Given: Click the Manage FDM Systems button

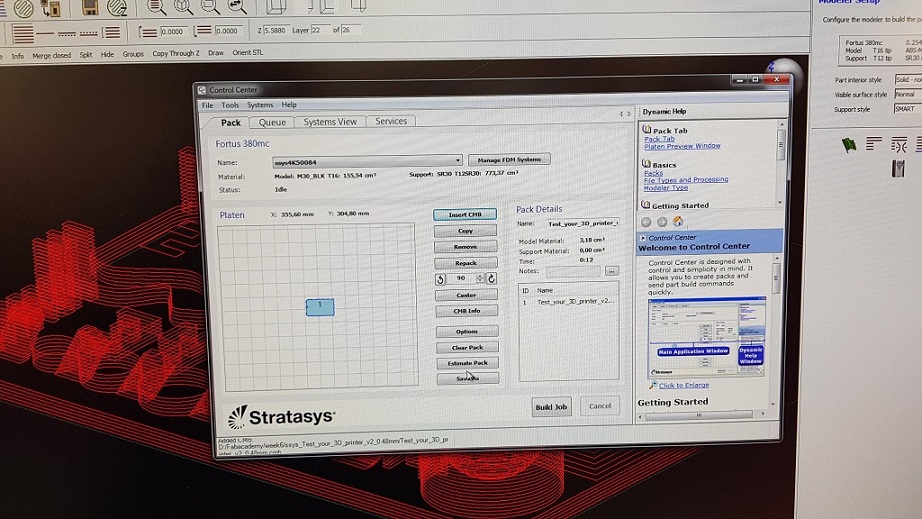Looking at the screenshot, I should point(509,160).
